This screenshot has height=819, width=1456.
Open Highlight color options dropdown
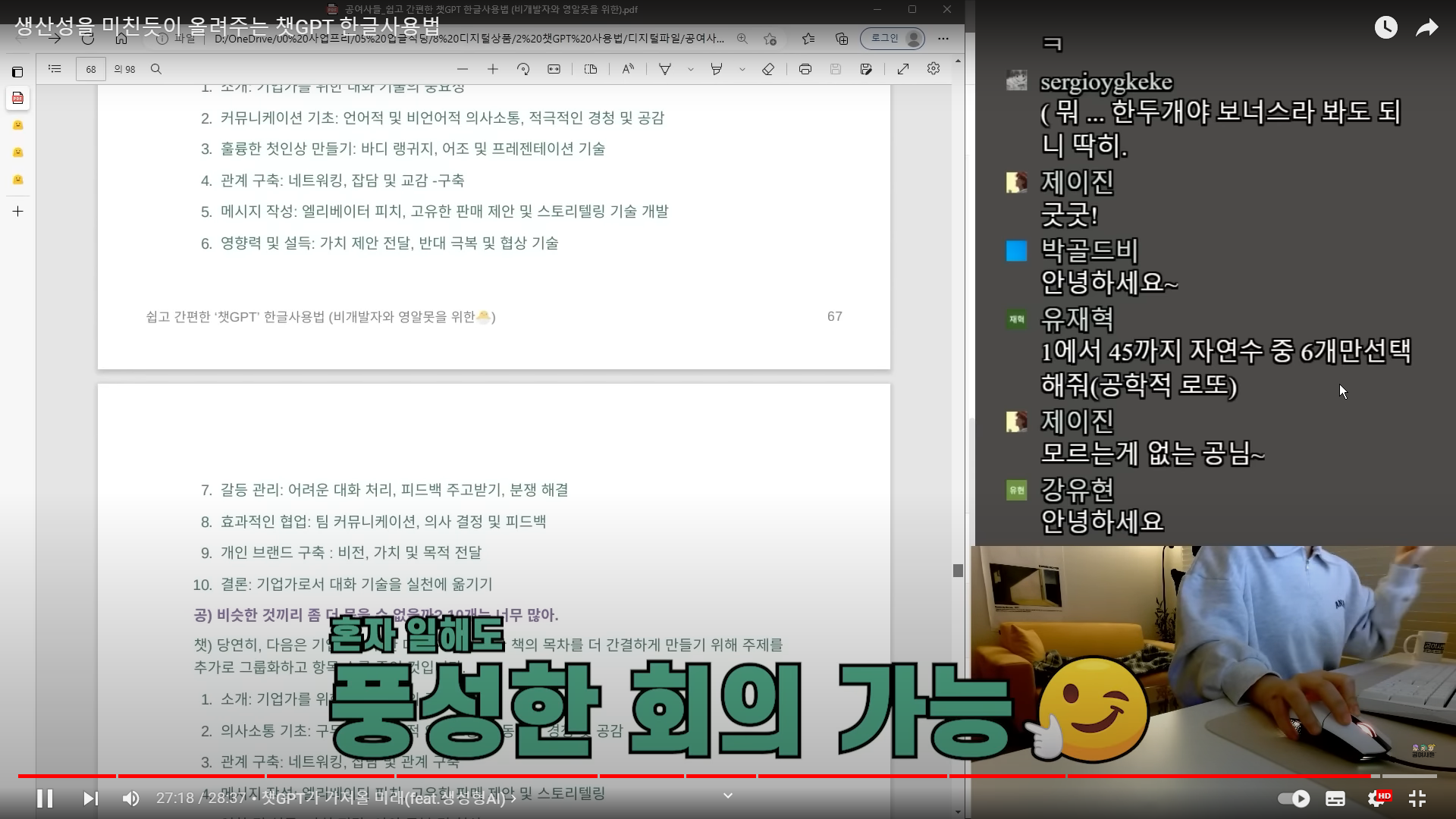point(742,69)
